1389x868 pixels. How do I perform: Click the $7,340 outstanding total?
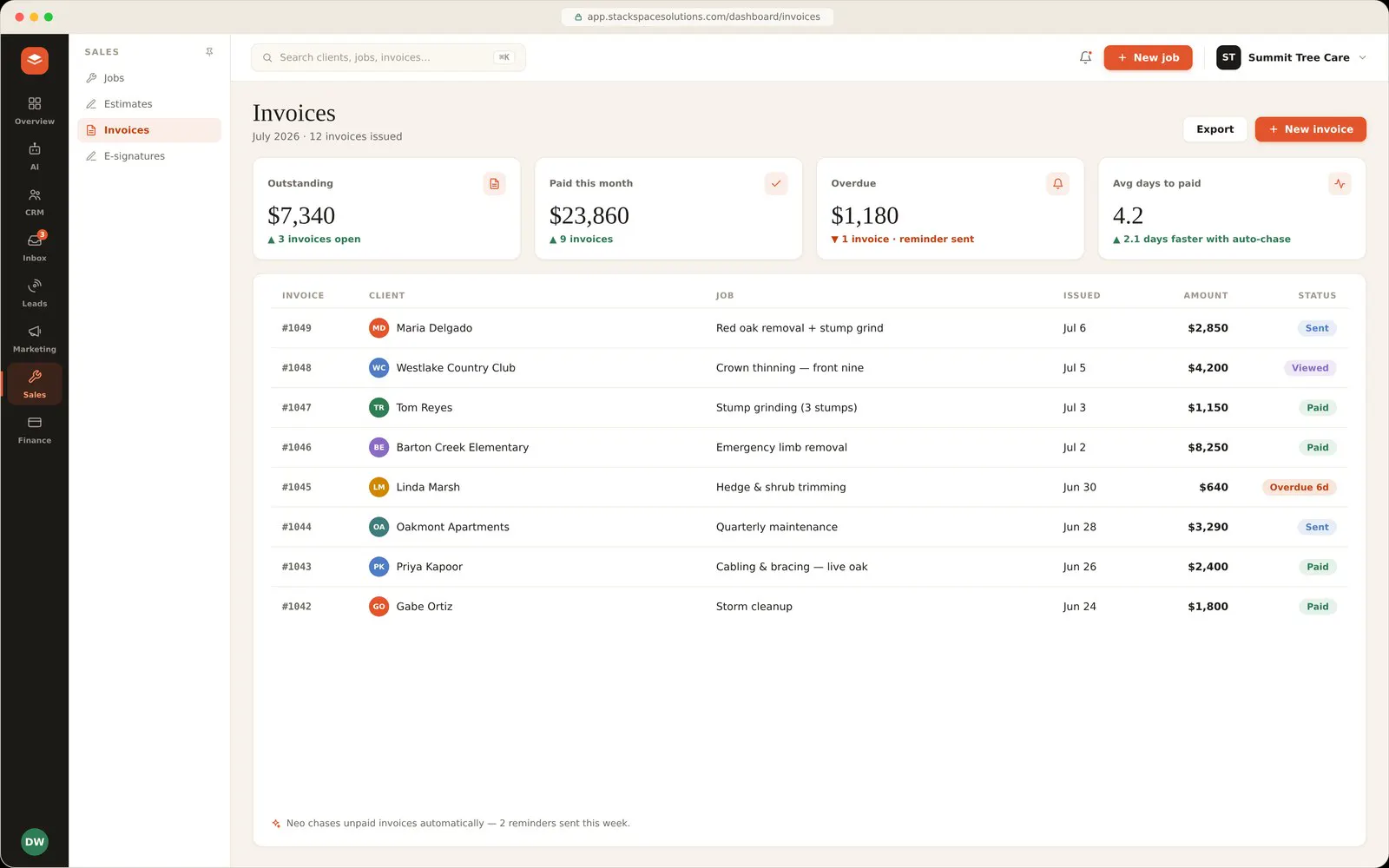pyautogui.click(x=301, y=215)
